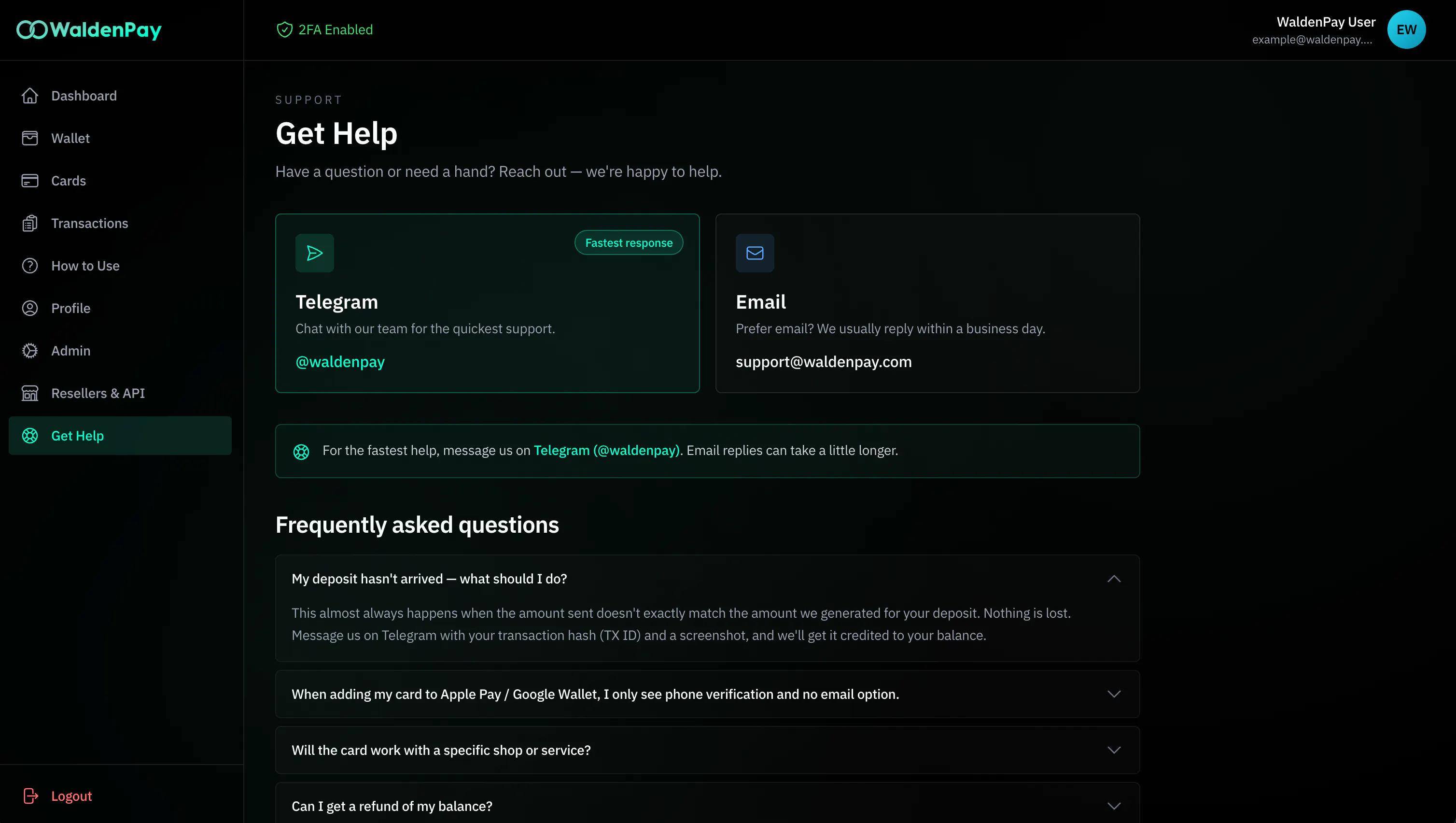Open the EW user avatar

coord(1406,29)
